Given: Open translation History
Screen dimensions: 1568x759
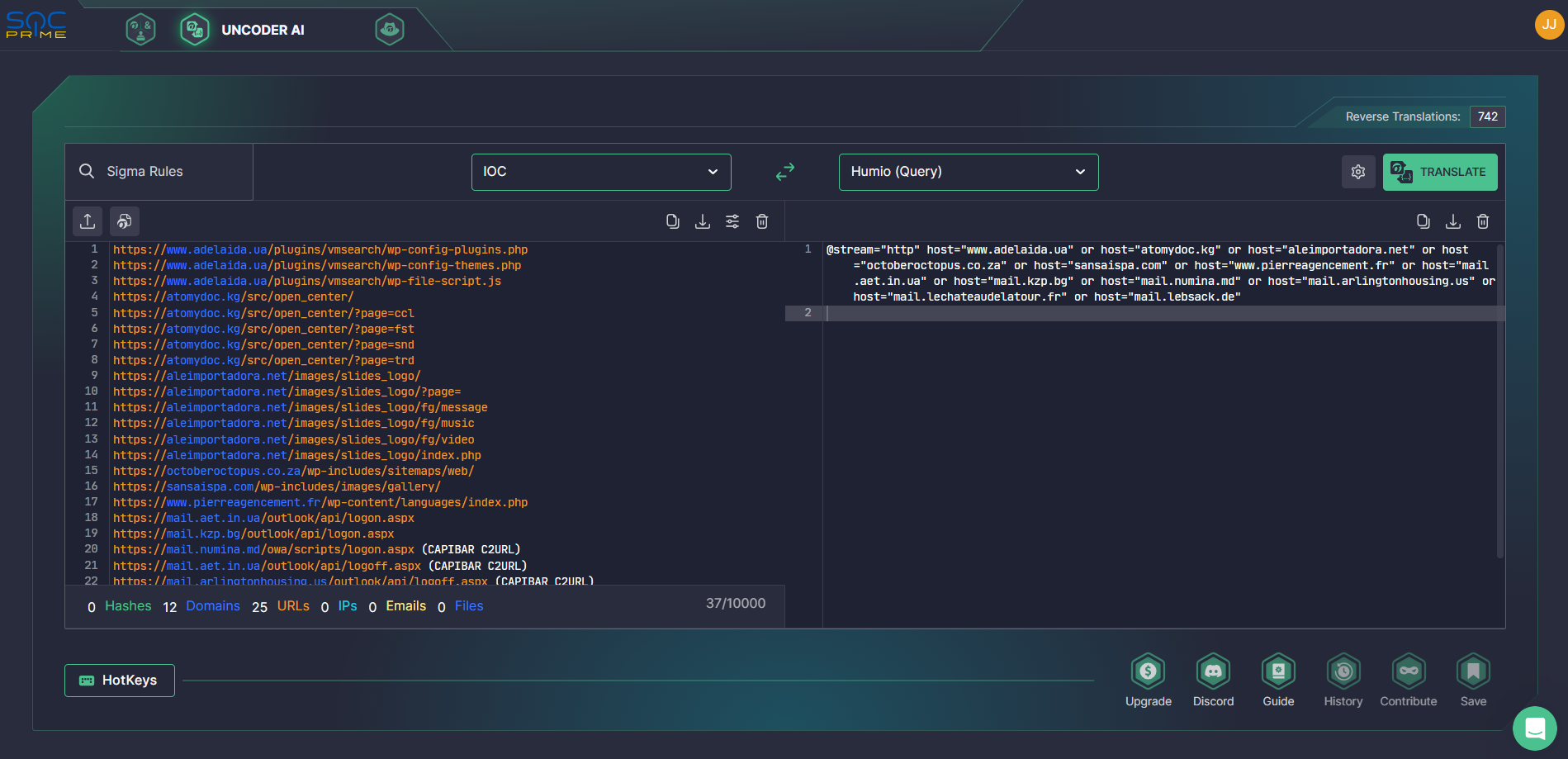Looking at the screenshot, I should click(x=1343, y=681).
